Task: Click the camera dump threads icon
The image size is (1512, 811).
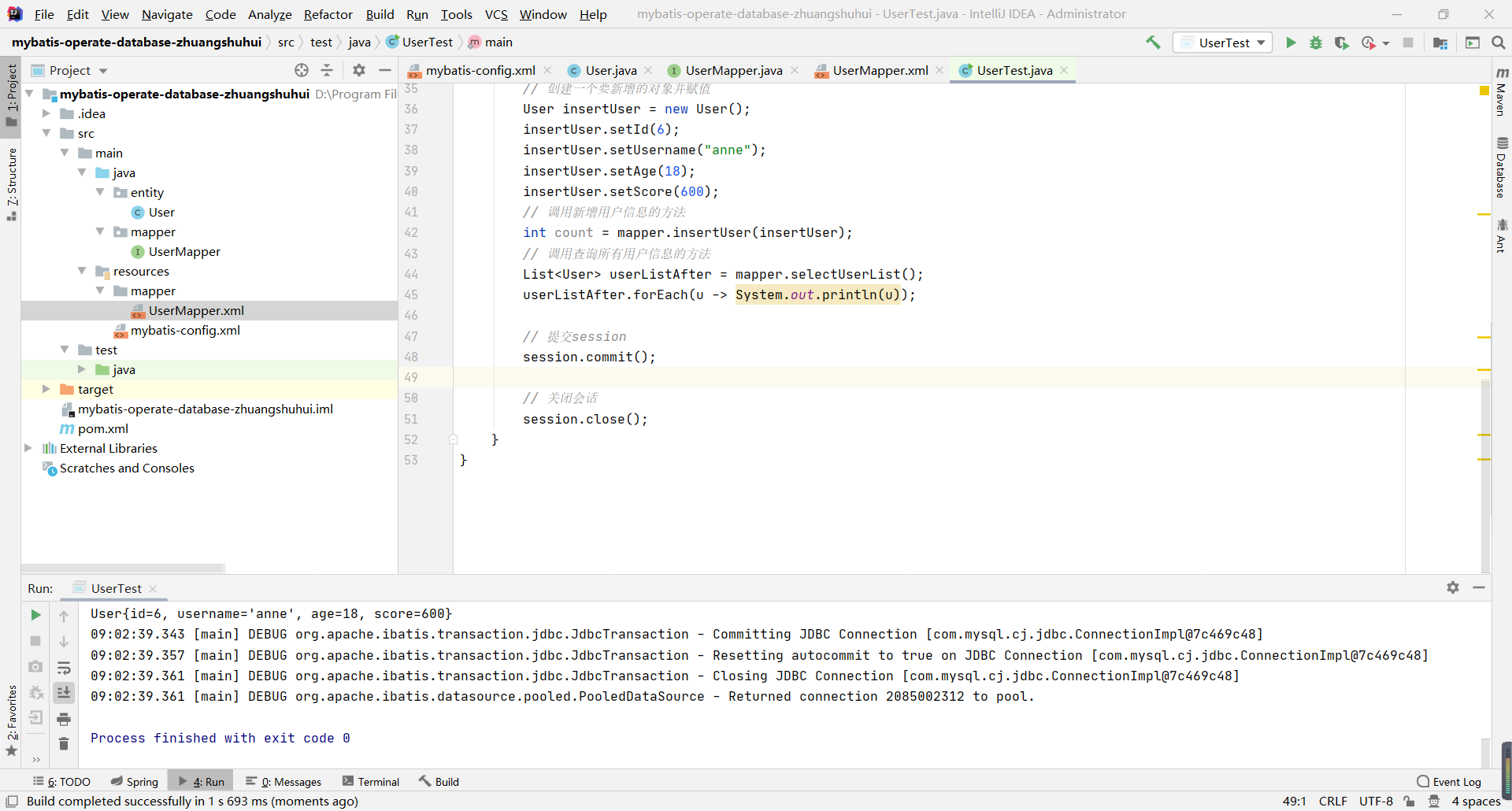Action: 35,667
